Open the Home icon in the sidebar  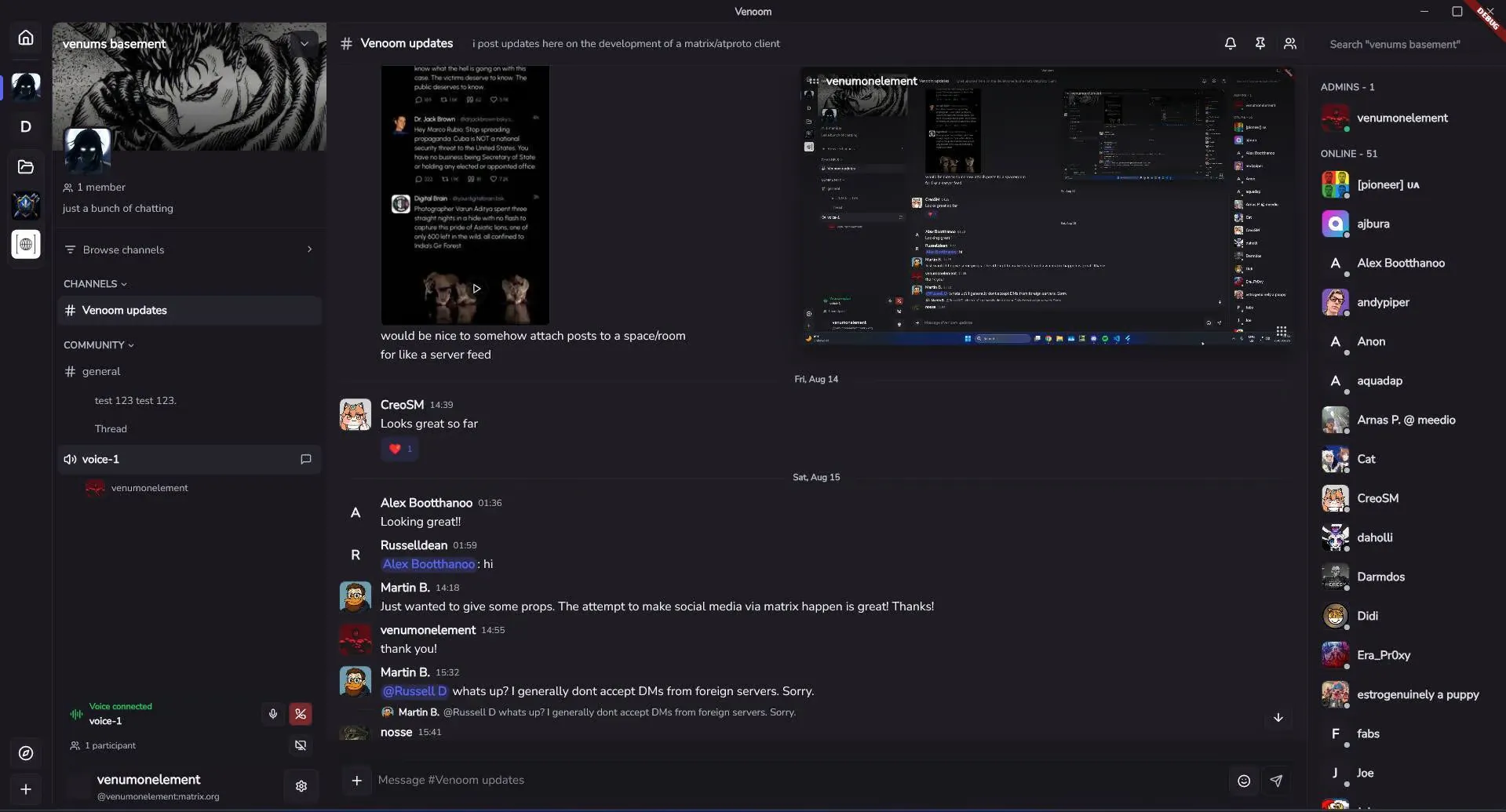(26, 38)
